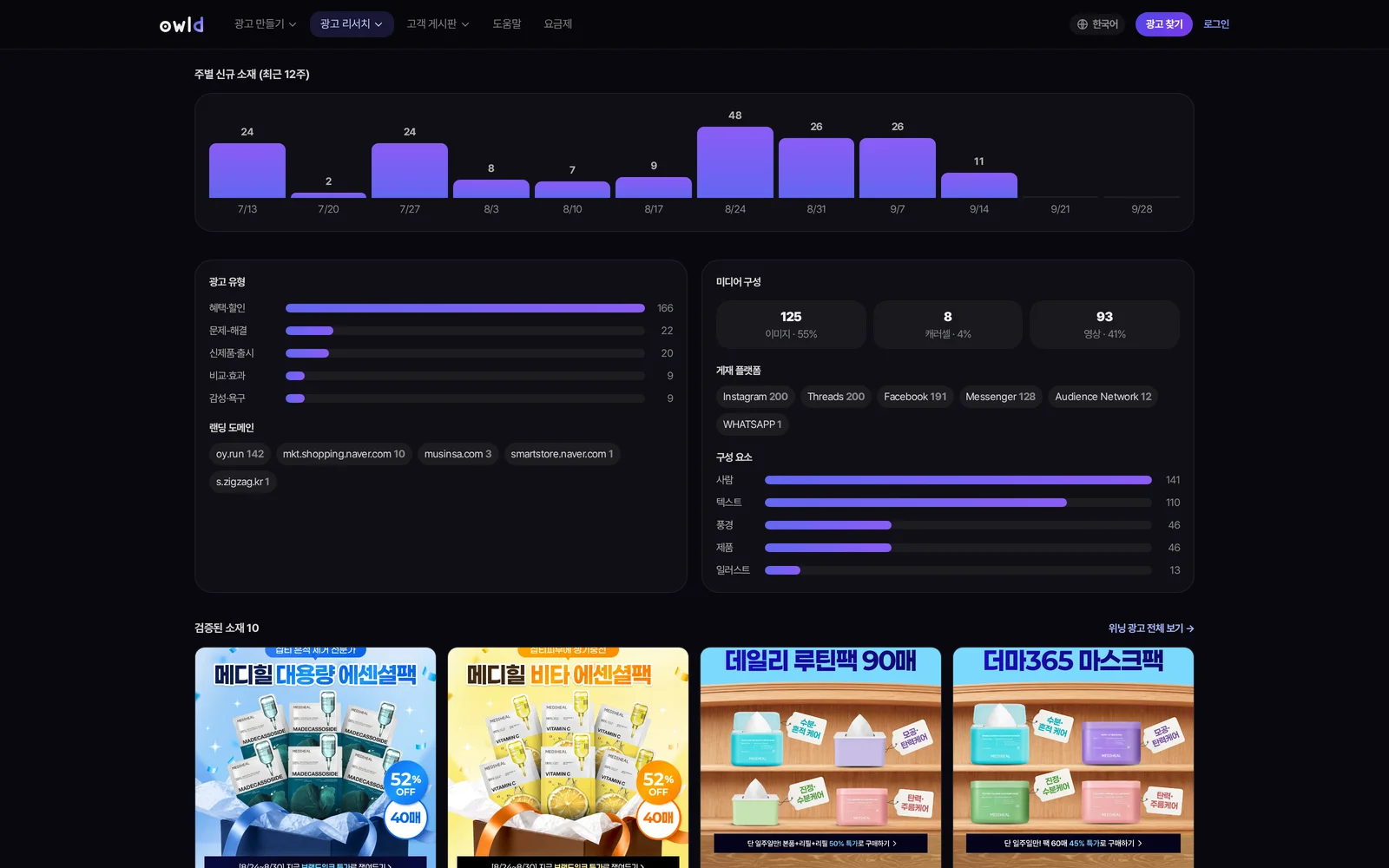The height and width of the screenshot is (868, 1389).
Task: Open 위닝 광고 전체 보기 link
Action: pos(1151,628)
